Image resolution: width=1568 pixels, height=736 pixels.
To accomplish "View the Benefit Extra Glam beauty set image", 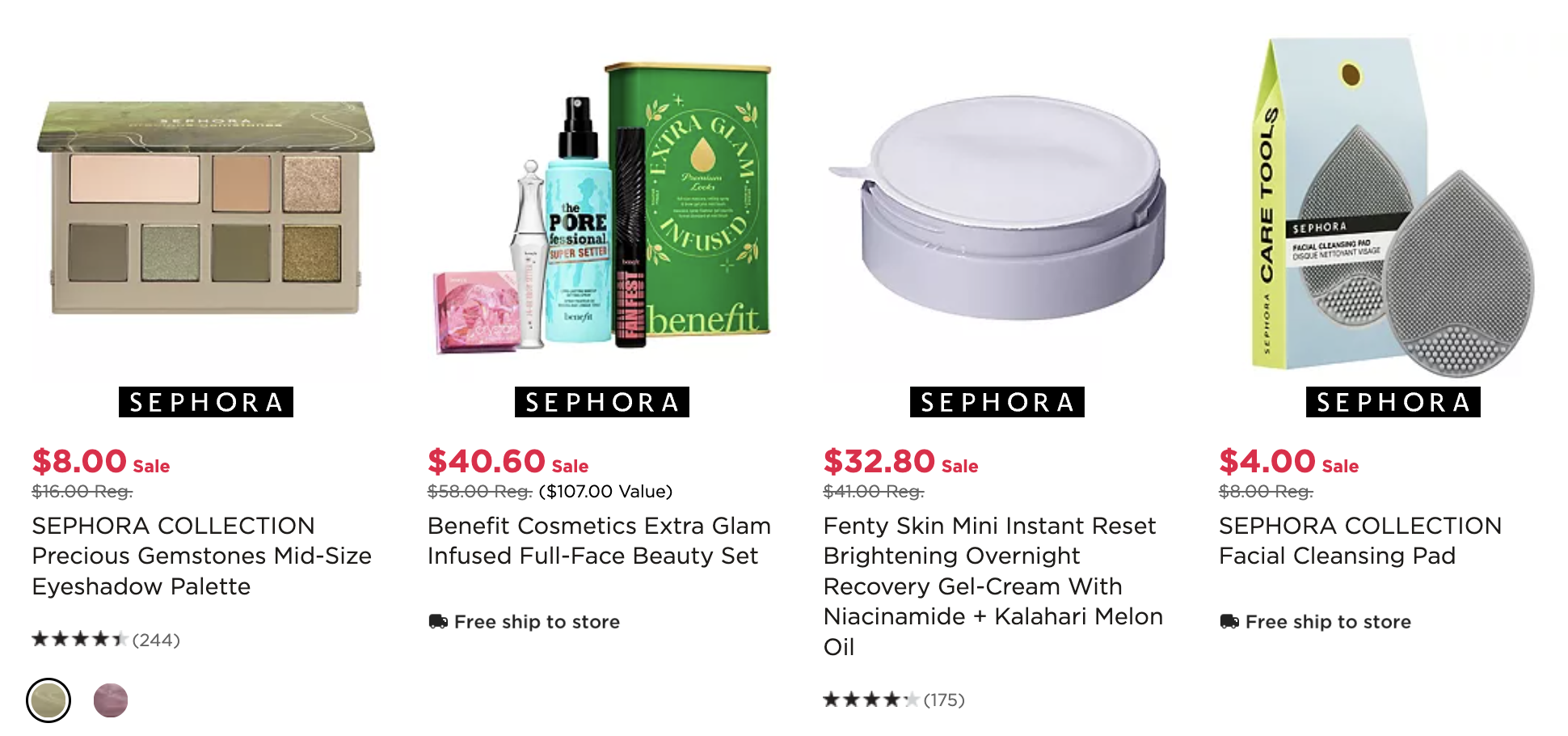I will click(x=602, y=206).
